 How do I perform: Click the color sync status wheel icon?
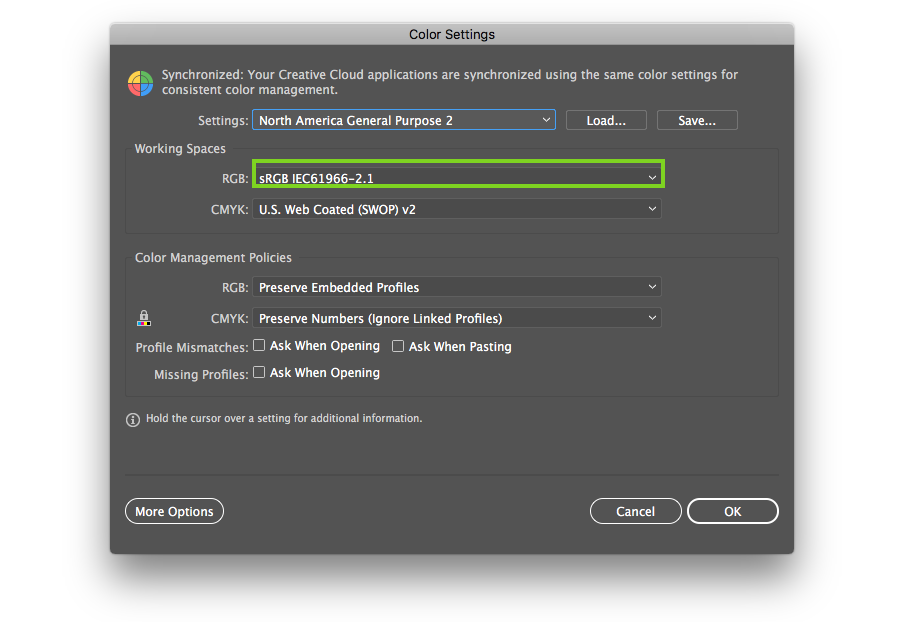click(140, 83)
